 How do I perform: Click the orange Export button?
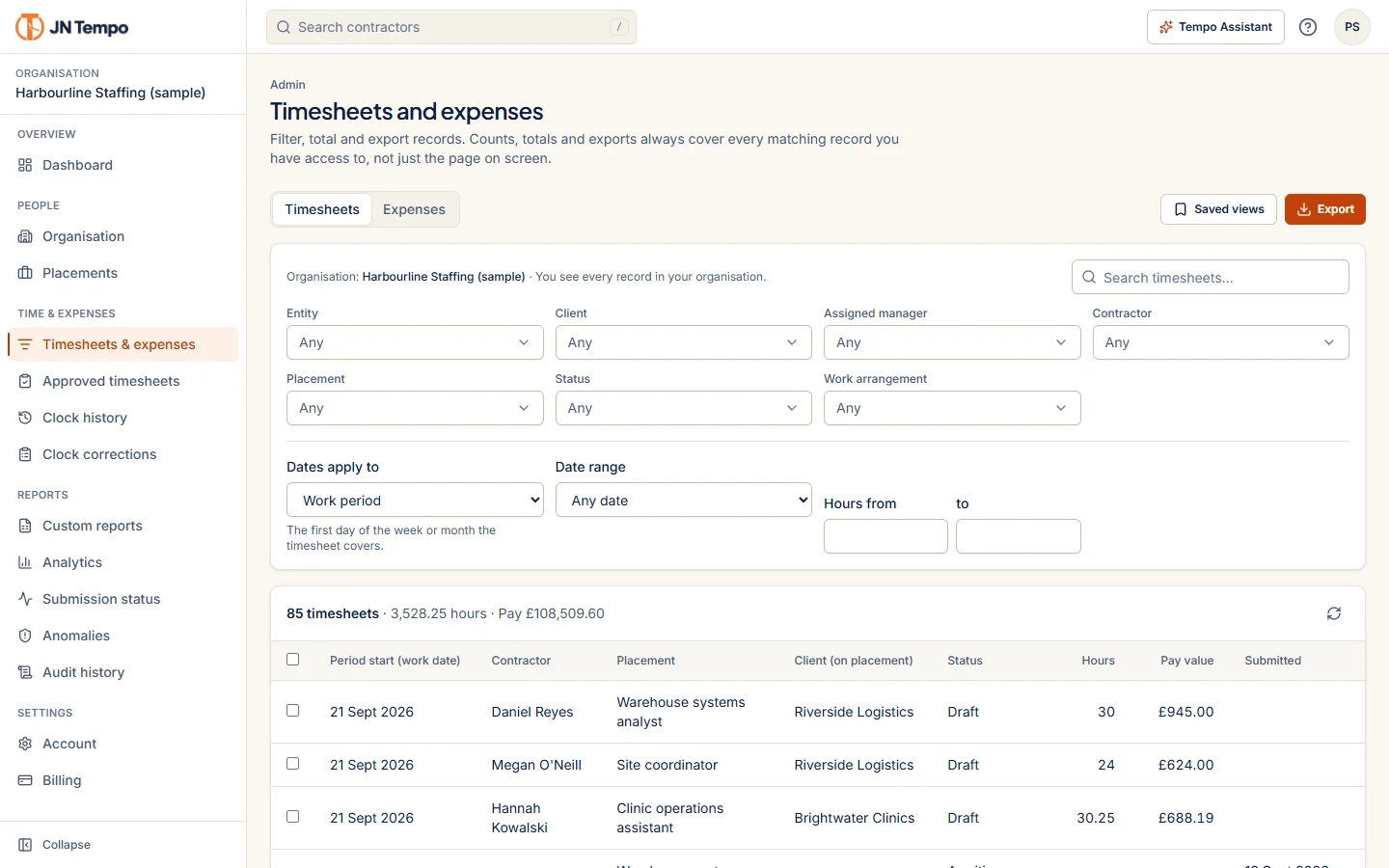(1325, 209)
